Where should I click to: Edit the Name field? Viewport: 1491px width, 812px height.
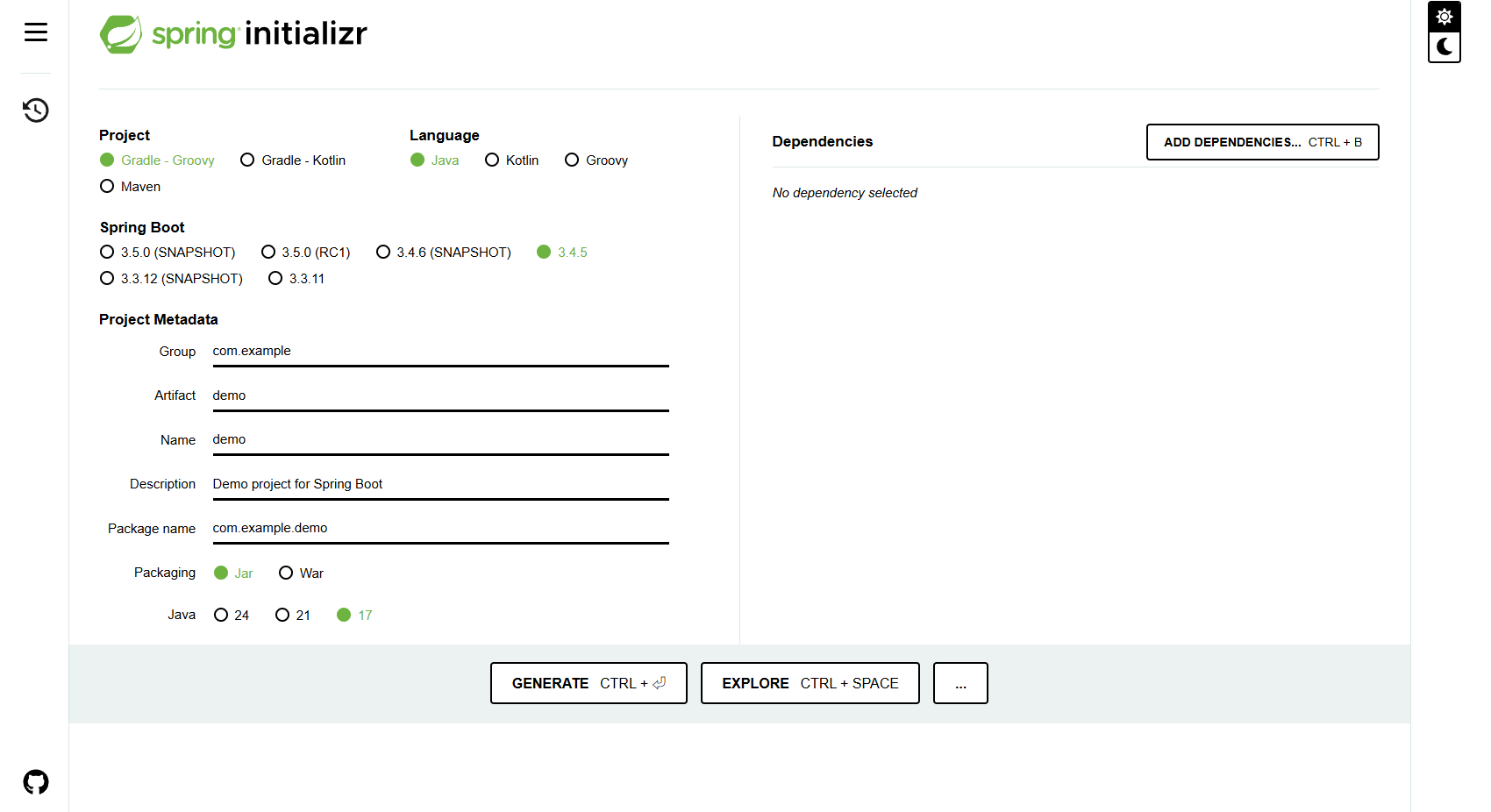point(440,440)
